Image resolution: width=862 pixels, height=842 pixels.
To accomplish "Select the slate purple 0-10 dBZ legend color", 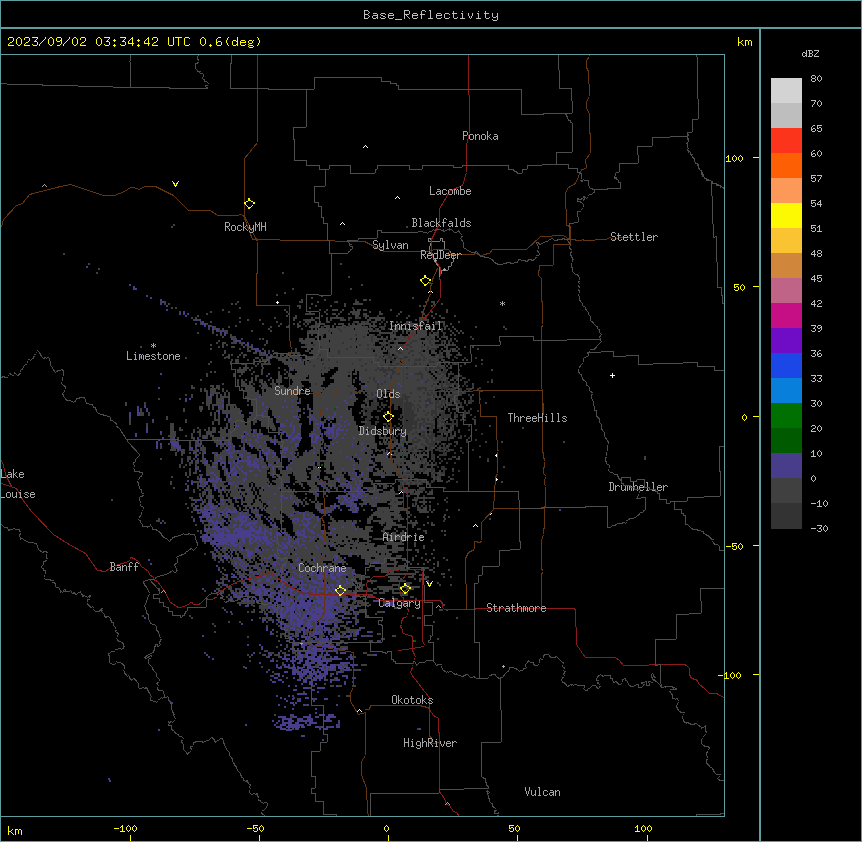I will (x=786, y=466).
